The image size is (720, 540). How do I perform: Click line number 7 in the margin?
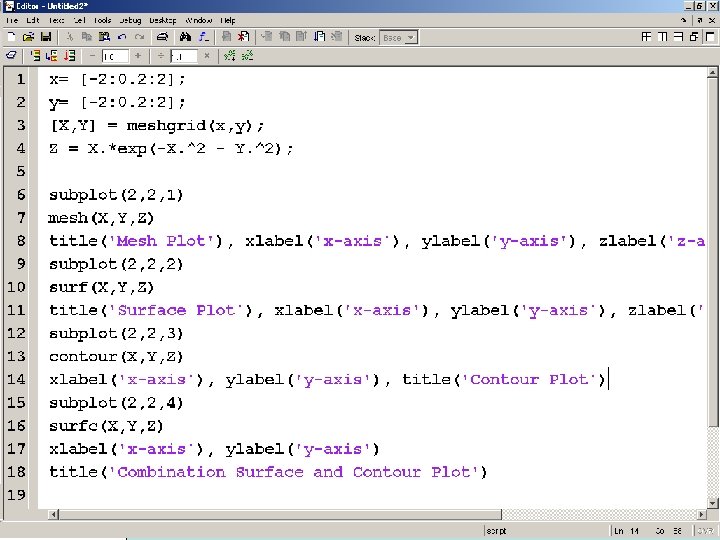click(21, 218)
